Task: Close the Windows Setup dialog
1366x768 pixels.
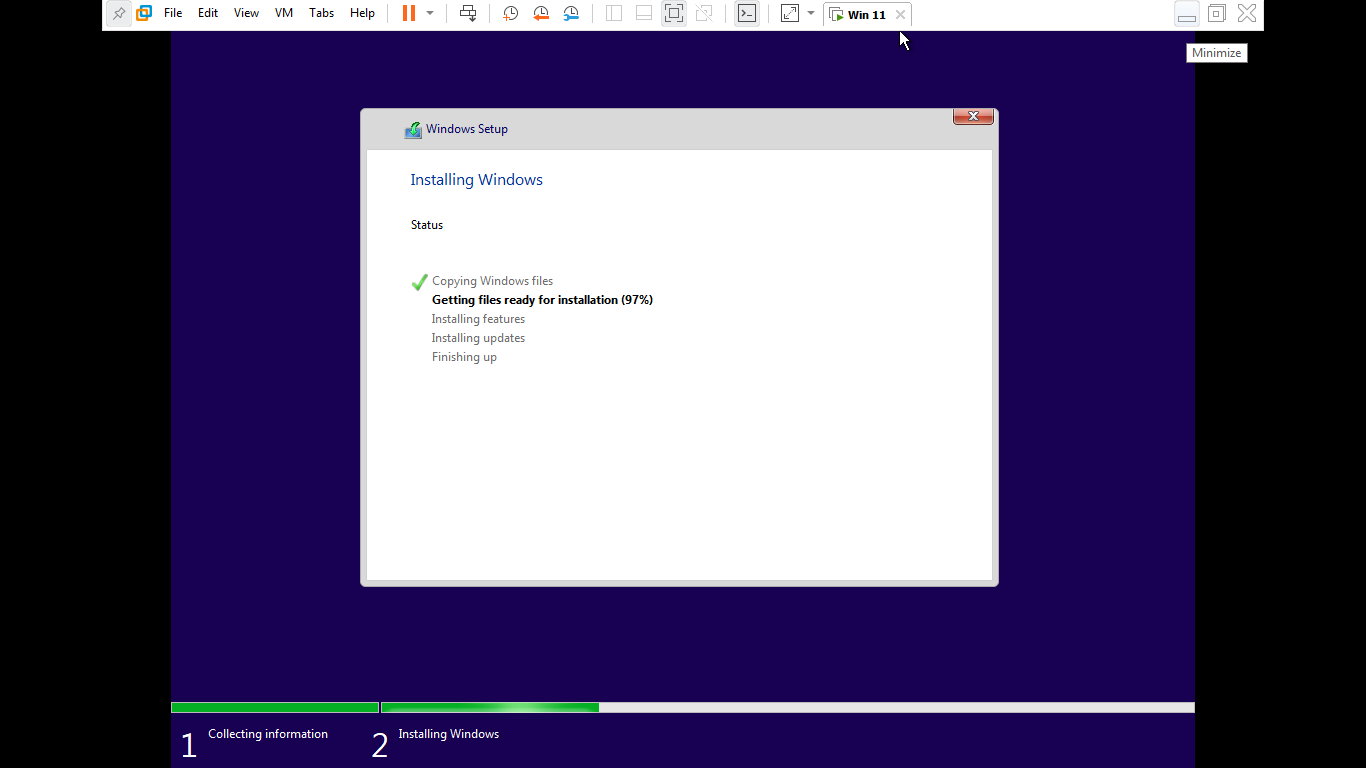Action: coord(973,116)
